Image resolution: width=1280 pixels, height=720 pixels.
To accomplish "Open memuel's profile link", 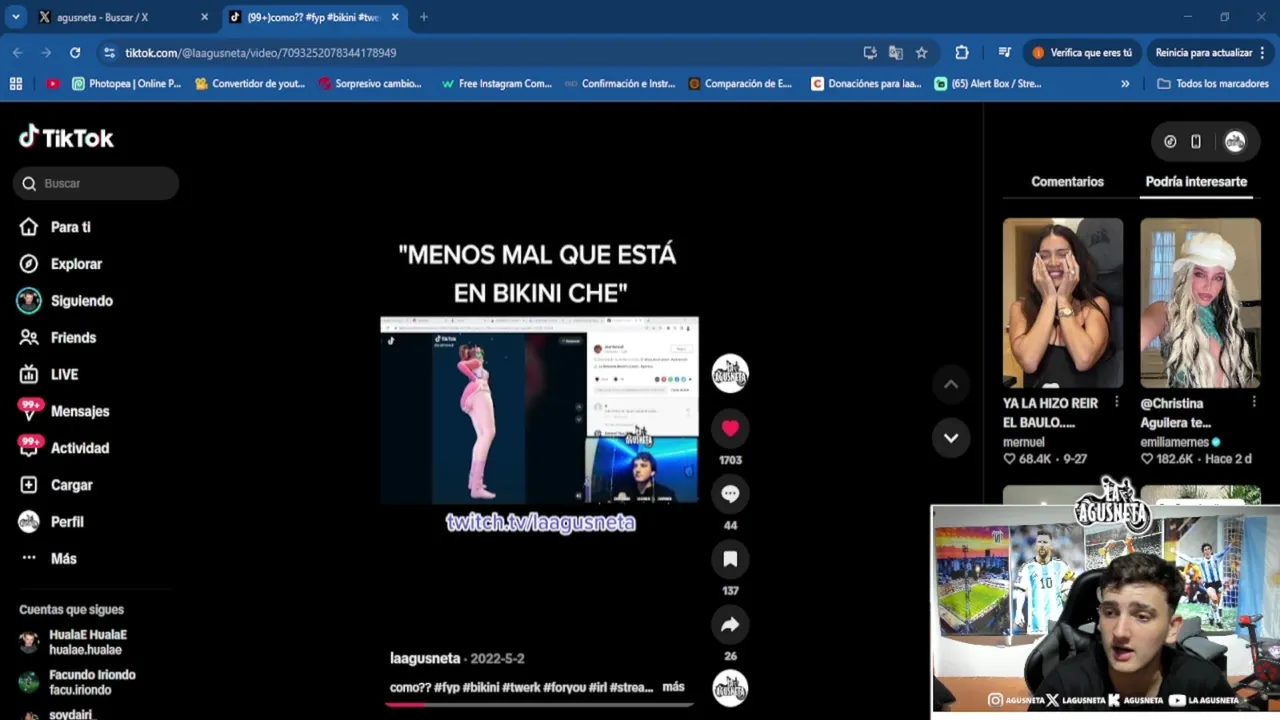I will 1024,442.
